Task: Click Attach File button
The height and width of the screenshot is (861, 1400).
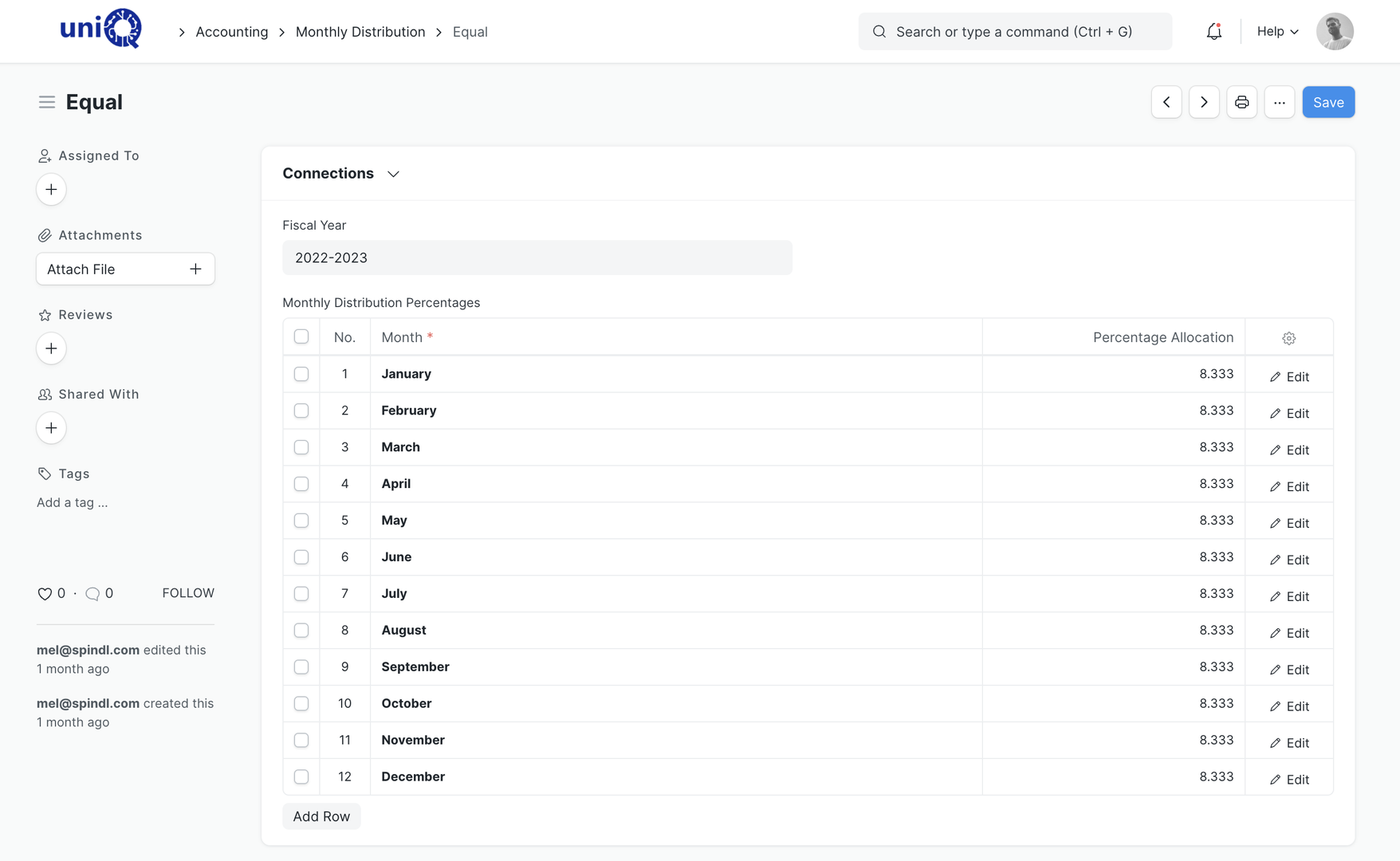Action: click(125, 269)
